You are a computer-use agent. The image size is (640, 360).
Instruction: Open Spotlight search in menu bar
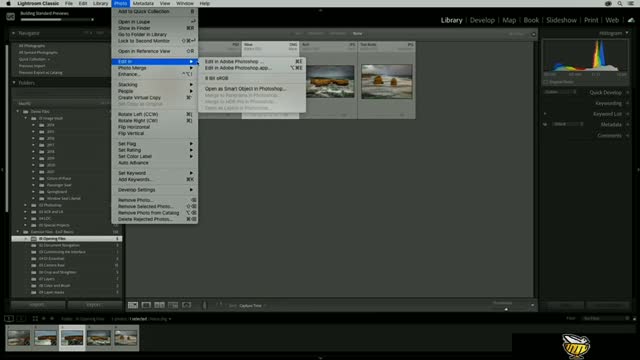[620, 3]
